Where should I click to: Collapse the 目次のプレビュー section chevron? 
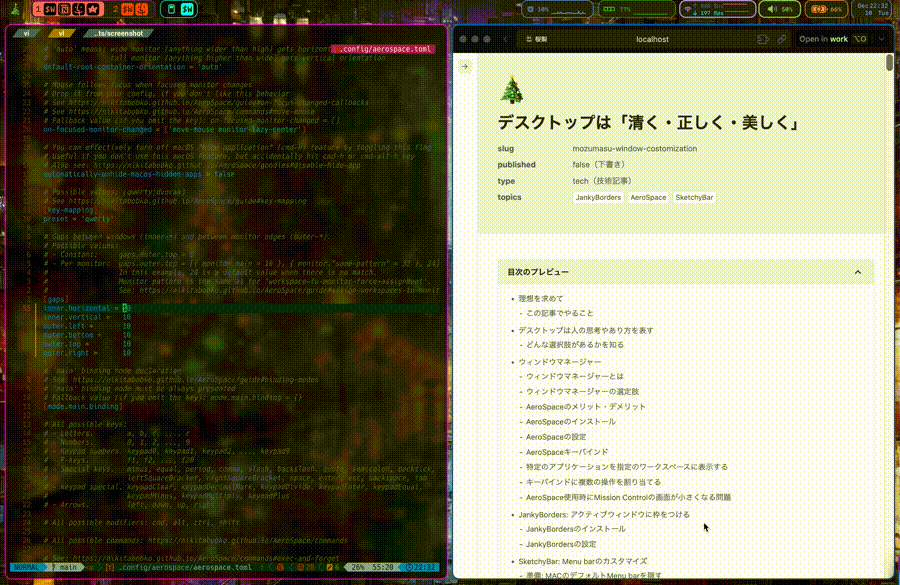[x=857, y=271]
